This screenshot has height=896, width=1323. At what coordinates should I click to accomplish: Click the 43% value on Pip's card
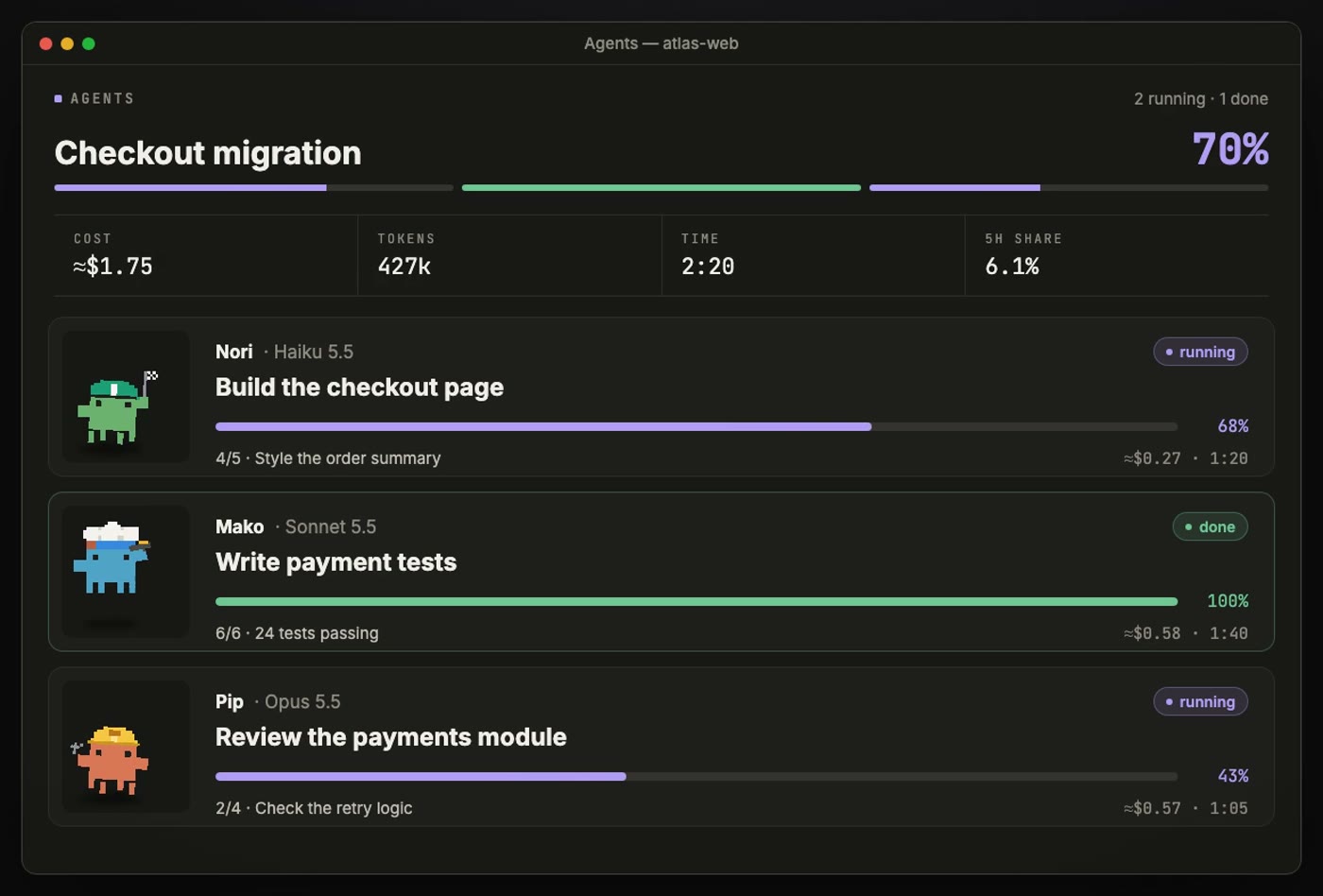click(1233, 776)
